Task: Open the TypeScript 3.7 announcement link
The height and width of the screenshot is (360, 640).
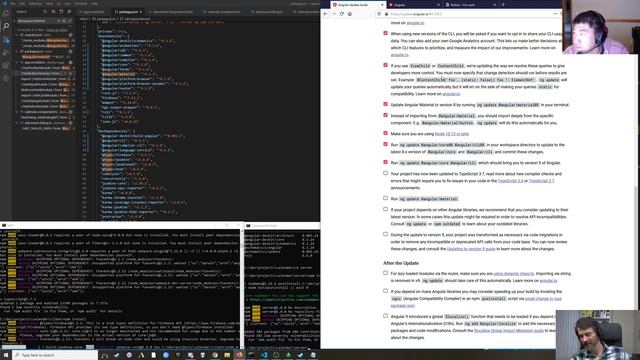Action: [541, 181]
